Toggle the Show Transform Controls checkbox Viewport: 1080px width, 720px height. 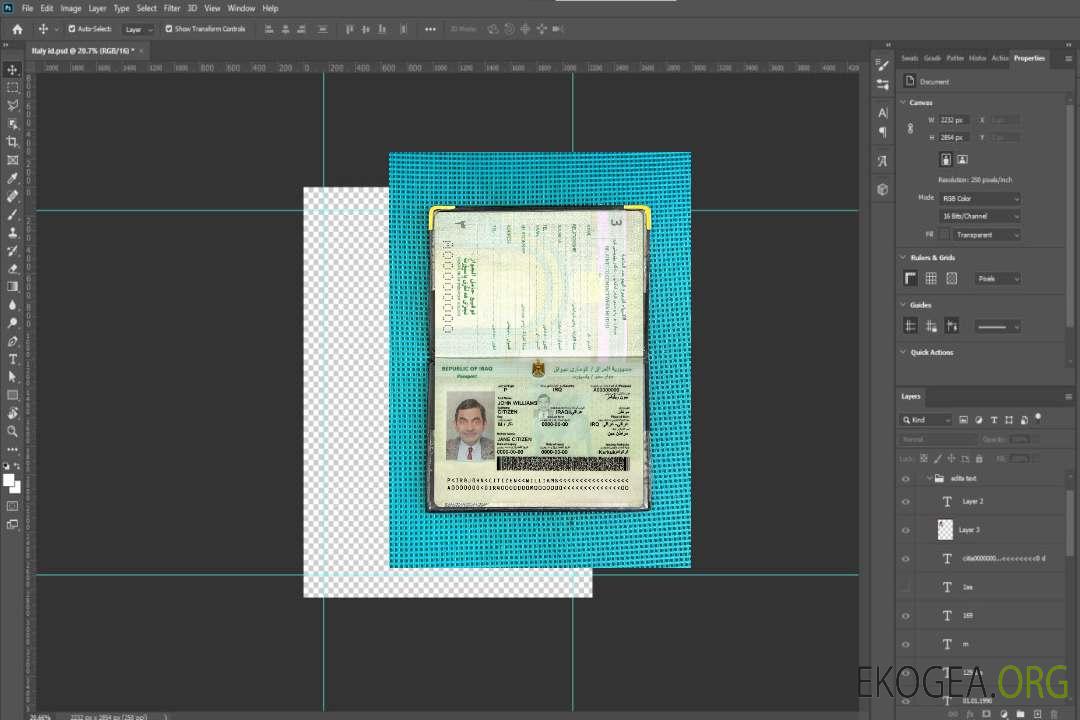tap(169, 29)
